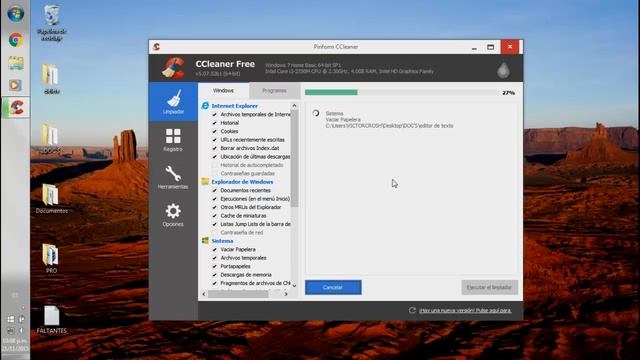The height and width of the screenshot is (360, 640).
Task: Open the Herramientas (Tools) section
Action: (173, 178)
